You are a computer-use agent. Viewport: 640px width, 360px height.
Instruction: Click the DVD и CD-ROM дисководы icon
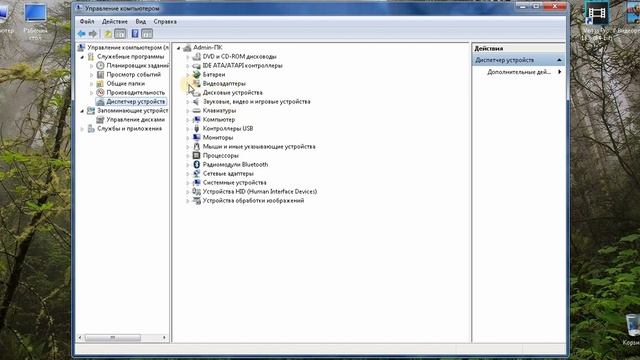click(196, 57)
